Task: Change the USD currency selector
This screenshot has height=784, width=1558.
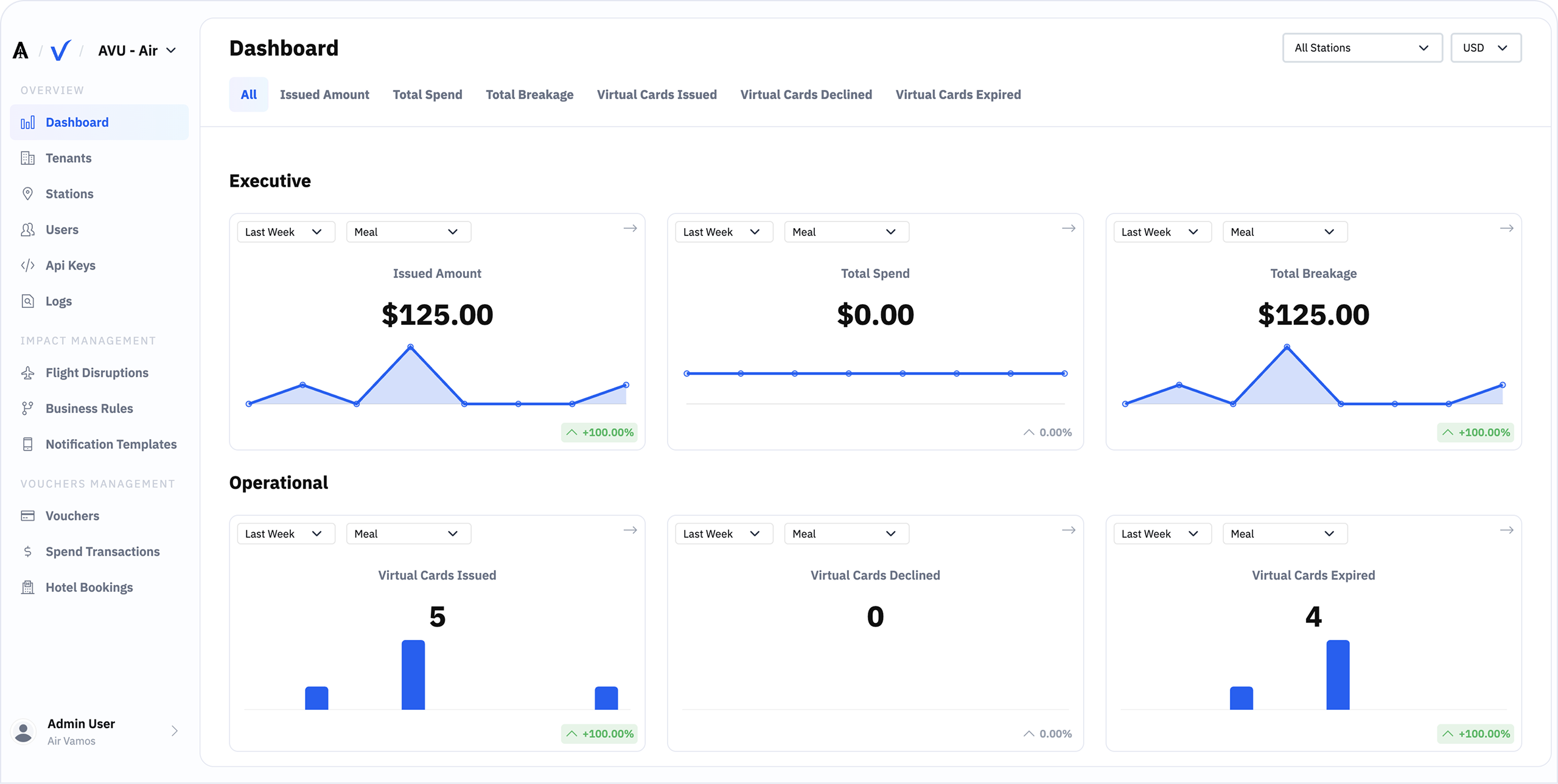Action: (x=1485, y=47)
